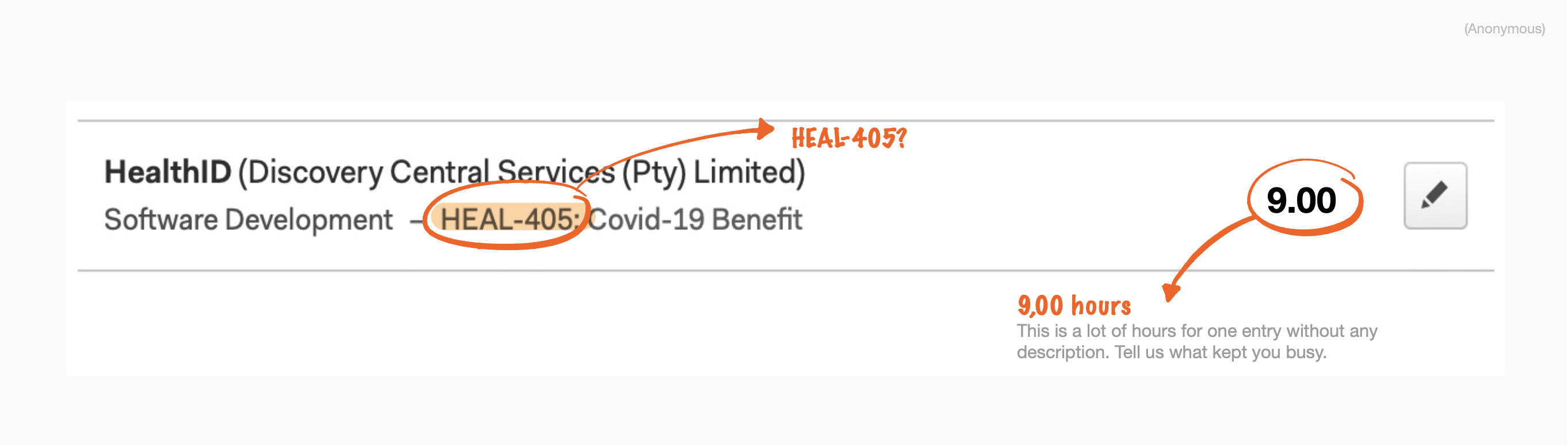
Task: Click the word Limited in the client name
Action: coord(749,172)
